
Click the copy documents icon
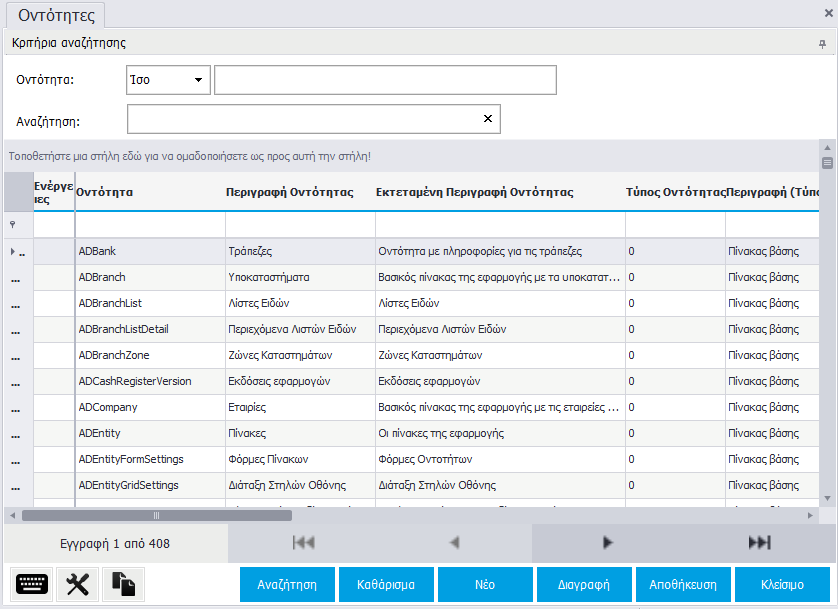(x=124, y=584)
